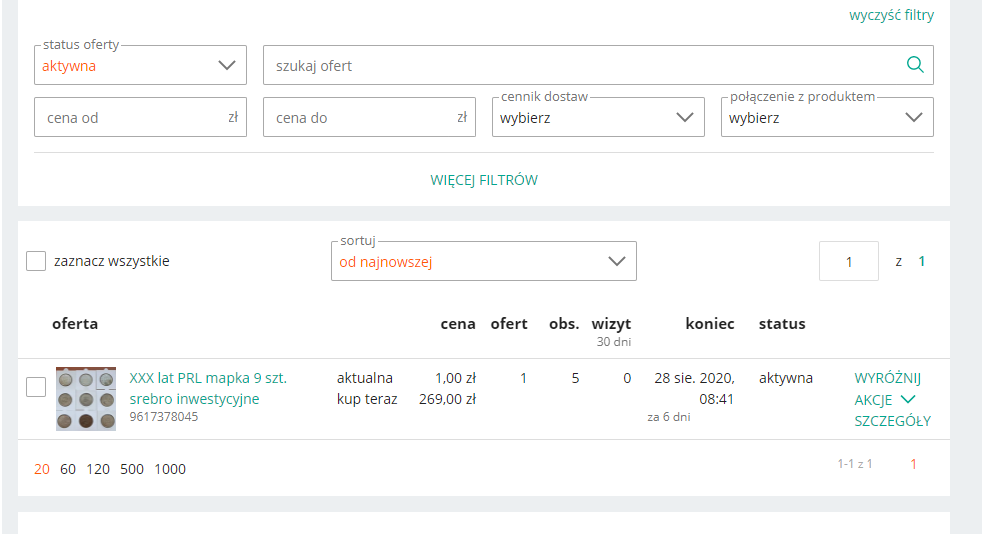The height and width of the screenshot is (534, 982).
Task: Show 60 offers per page
Action: [x=68, y=469]
